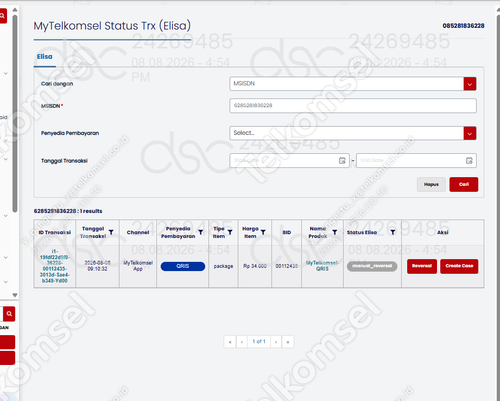
Task: Click the Start Date input field
Action: (x=289, y=161)
